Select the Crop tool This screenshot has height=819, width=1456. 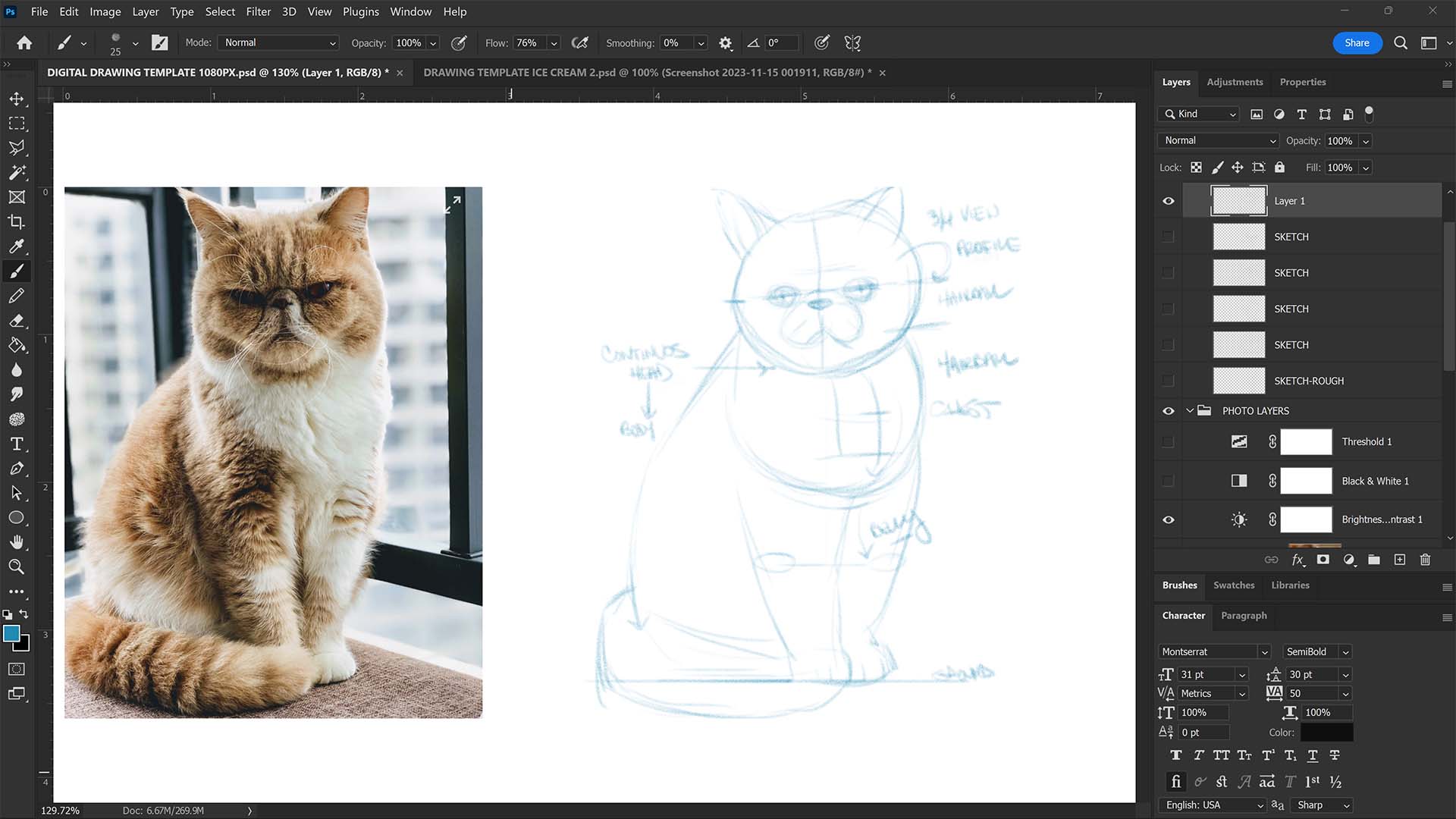16,221
